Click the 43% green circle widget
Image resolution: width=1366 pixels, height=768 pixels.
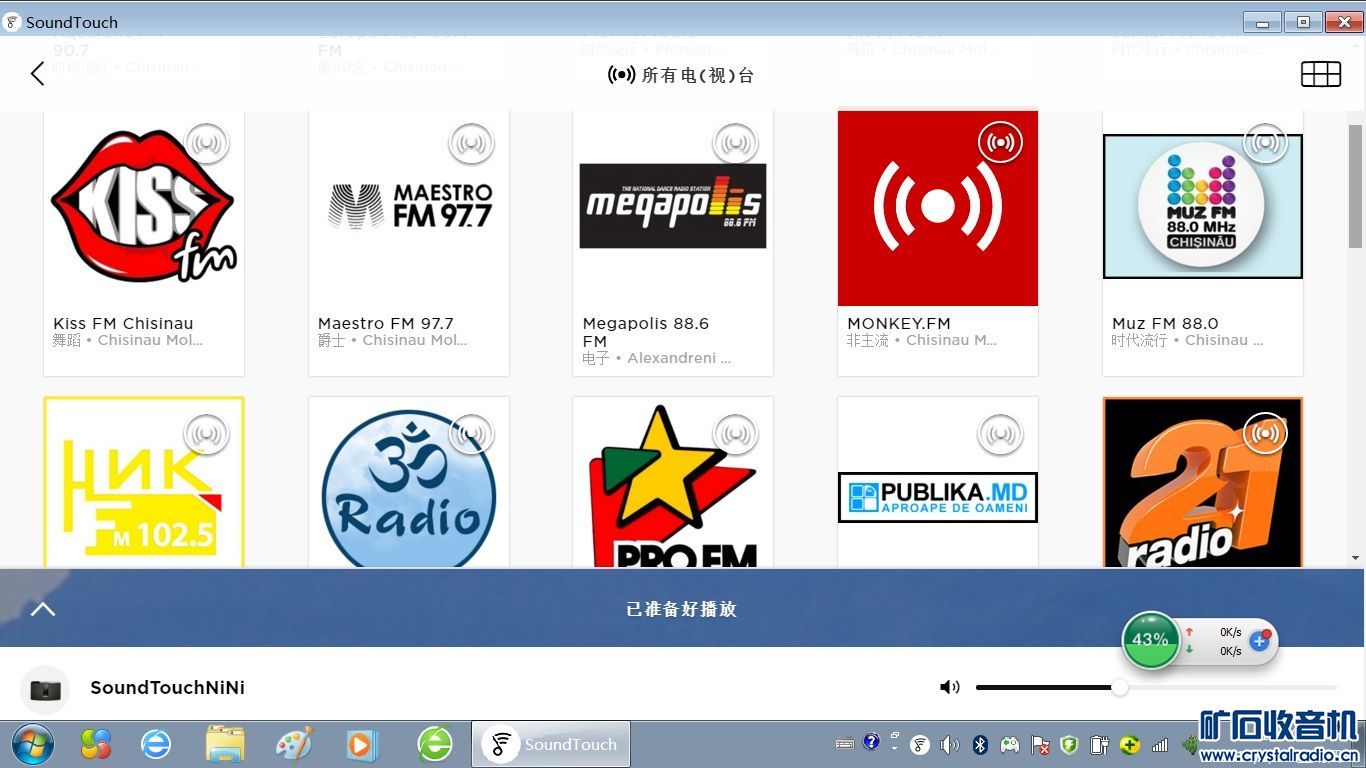[1150, 640]
